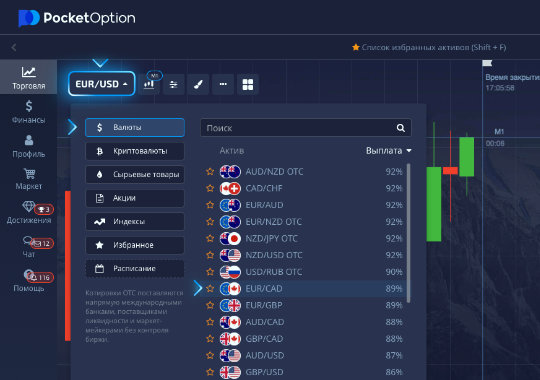
Task: Open the chart type M1 icon
Action: click(x=149, y=84)
